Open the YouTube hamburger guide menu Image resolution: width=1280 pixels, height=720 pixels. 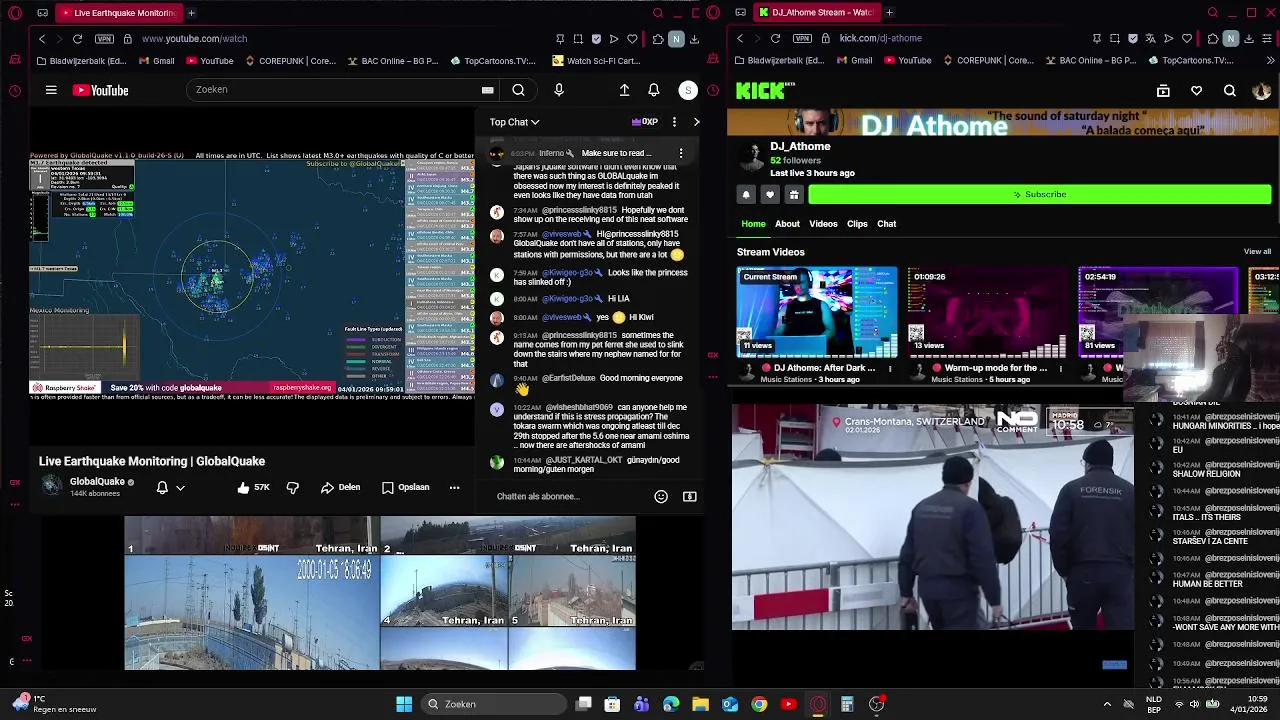51,90
